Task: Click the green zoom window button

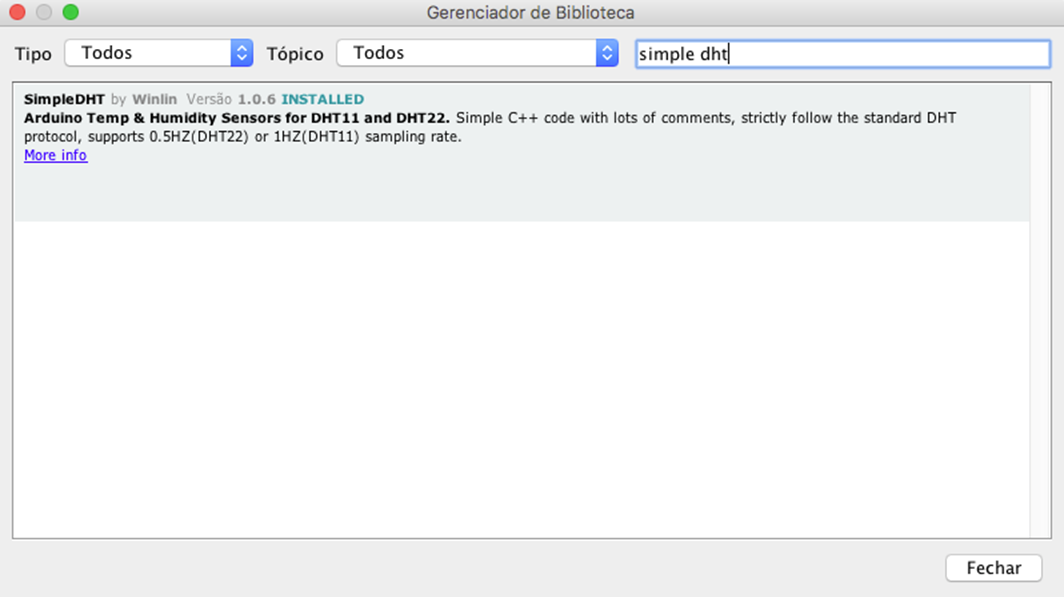Action: click(70, 13)
